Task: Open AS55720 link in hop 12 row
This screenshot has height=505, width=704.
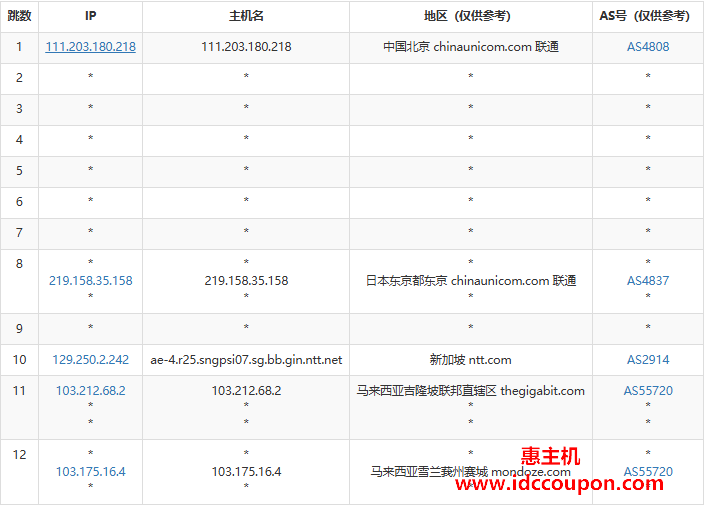Action: pyautogui.click(x=648, y=471)
